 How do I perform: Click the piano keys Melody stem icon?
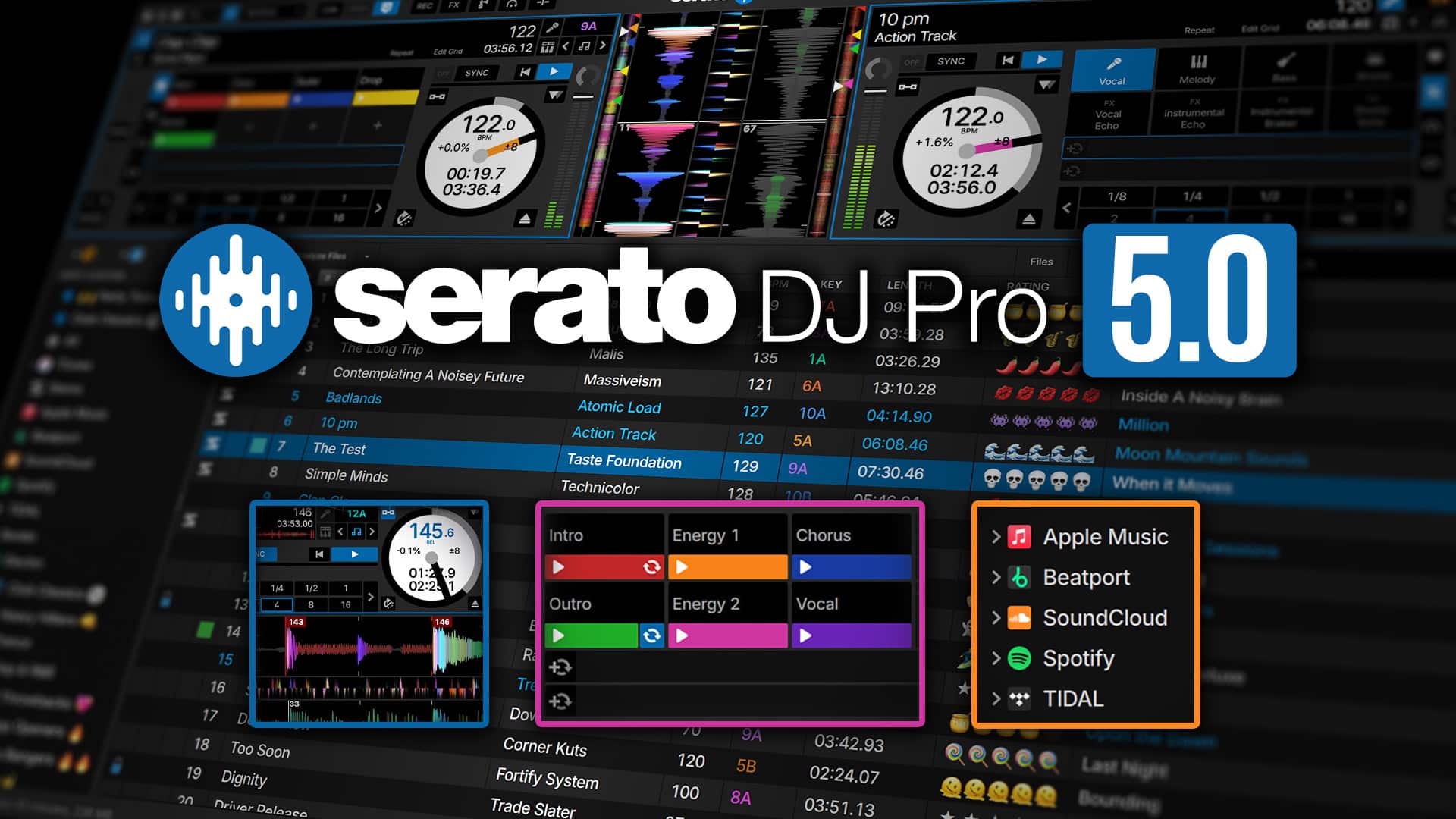pos(1198,62)
